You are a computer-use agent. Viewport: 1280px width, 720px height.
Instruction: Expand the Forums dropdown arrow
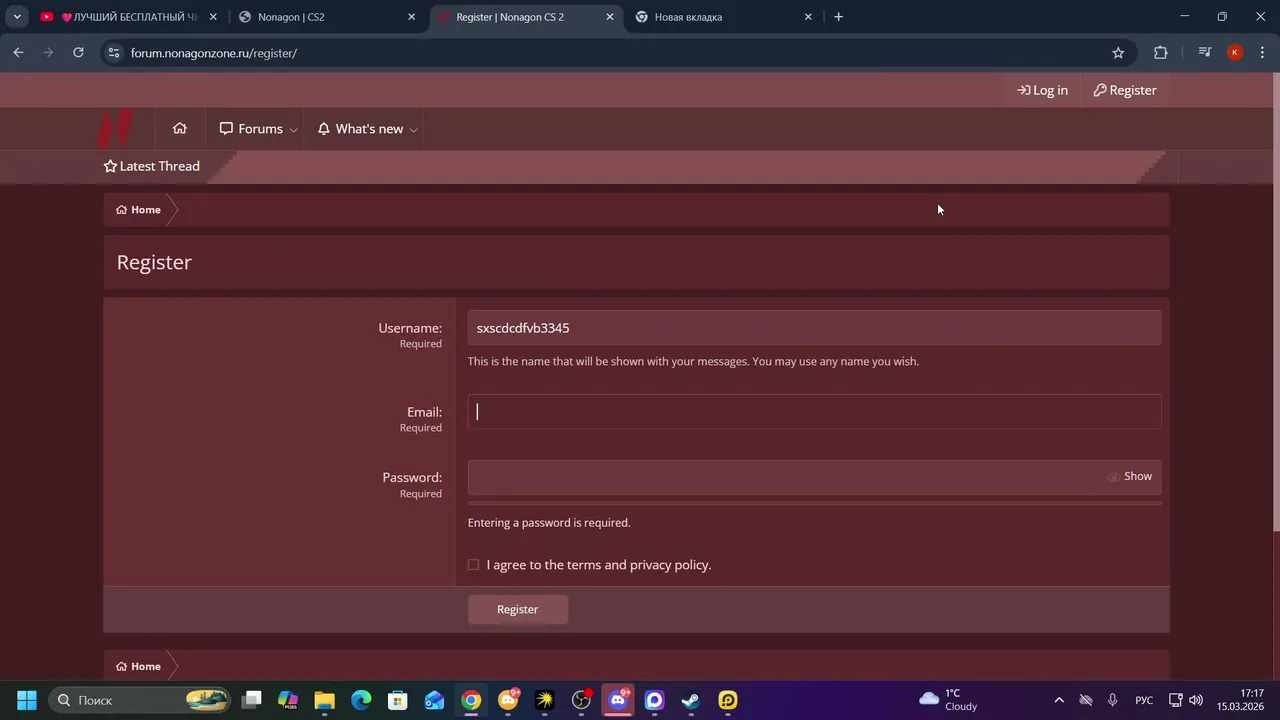coord(293,130)
